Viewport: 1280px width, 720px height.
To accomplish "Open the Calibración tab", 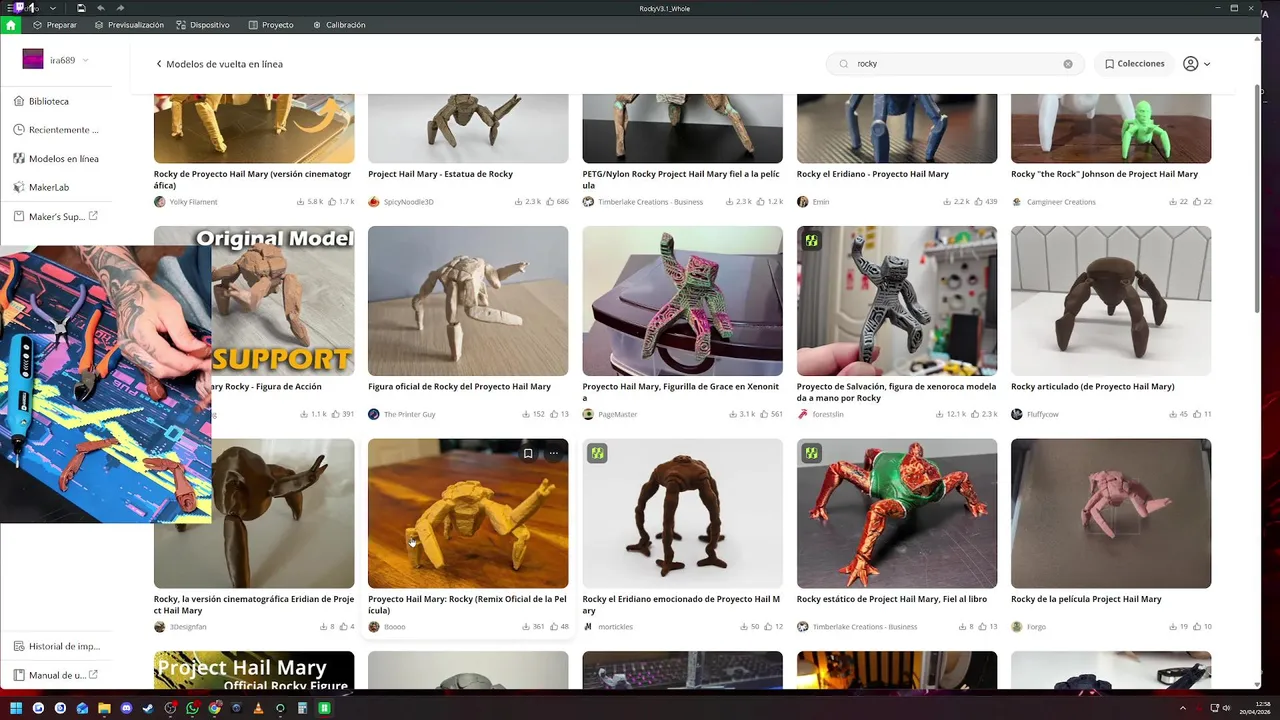I will tap(339, 25).
